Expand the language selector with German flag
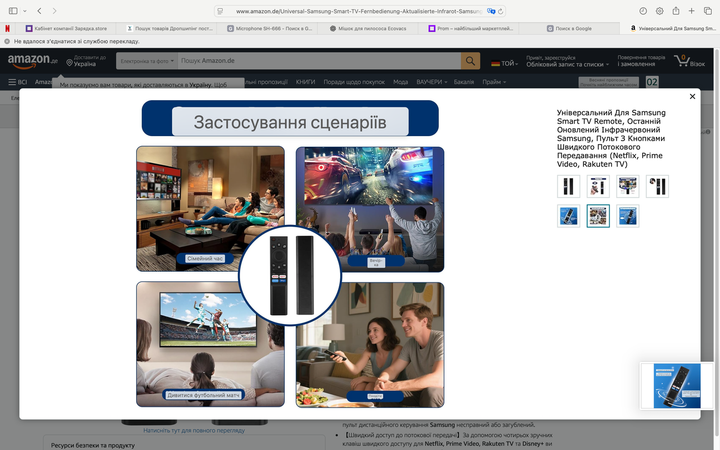 (x=504, y=64)
